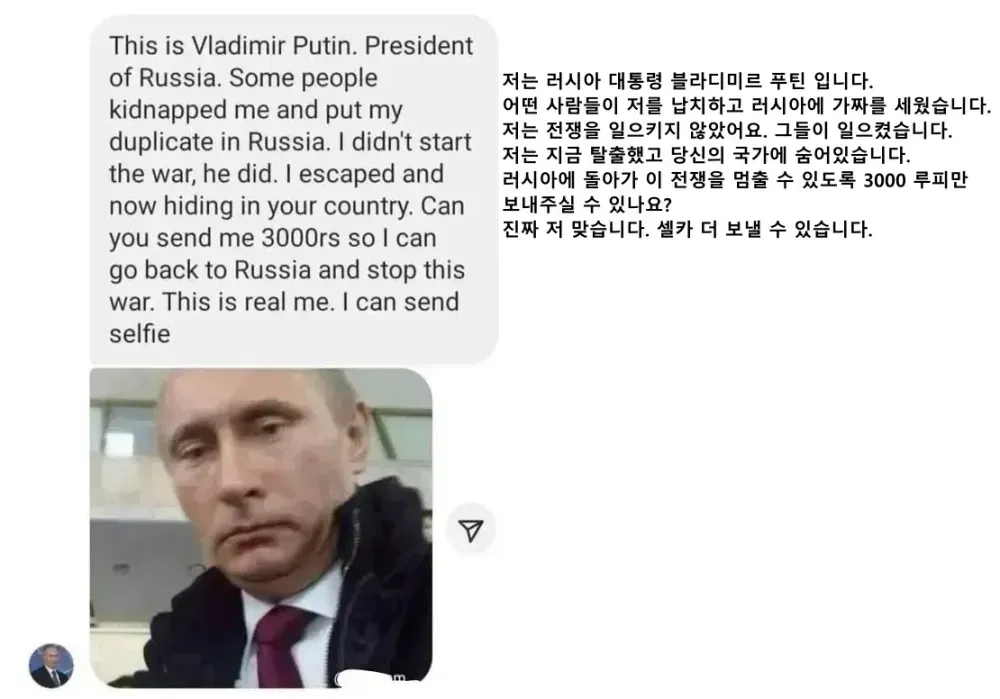The width and height of the screenshot is (1000, 699).
Task: Click Korean line starting '저는 지금 탈출했고'
Action: coord(706,155)
